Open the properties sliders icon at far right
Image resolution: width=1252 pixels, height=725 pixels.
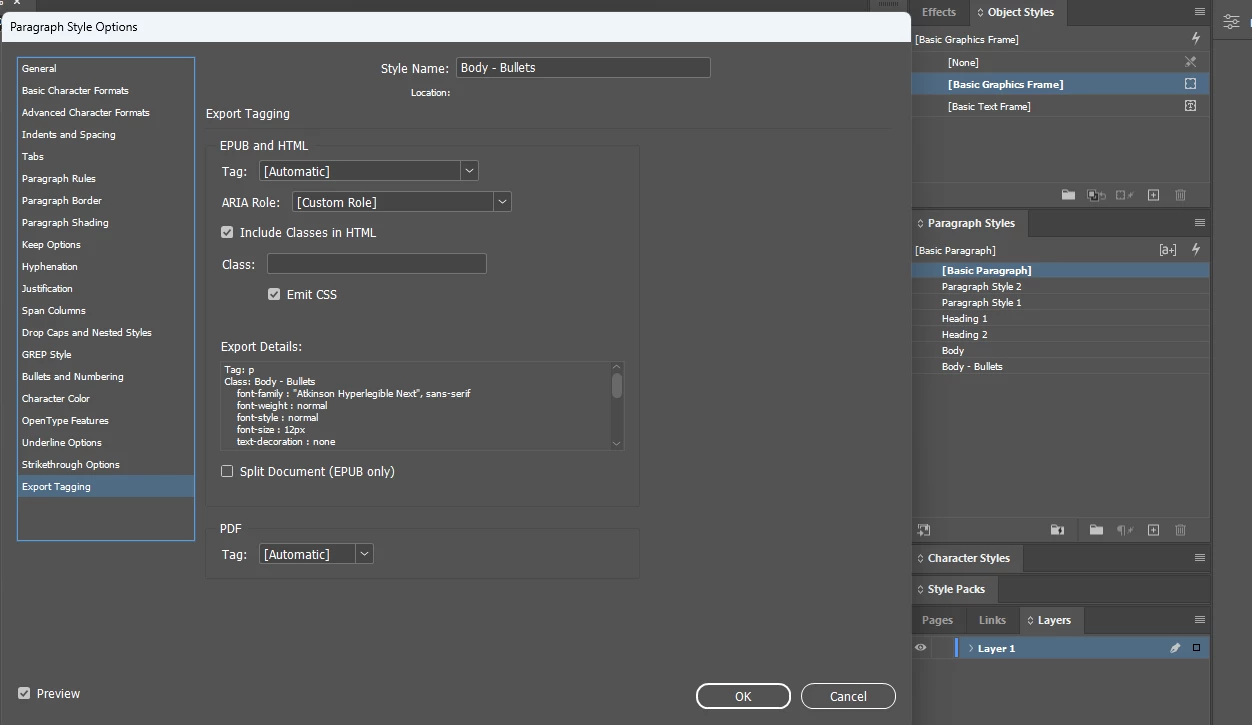coord(1231,21)
